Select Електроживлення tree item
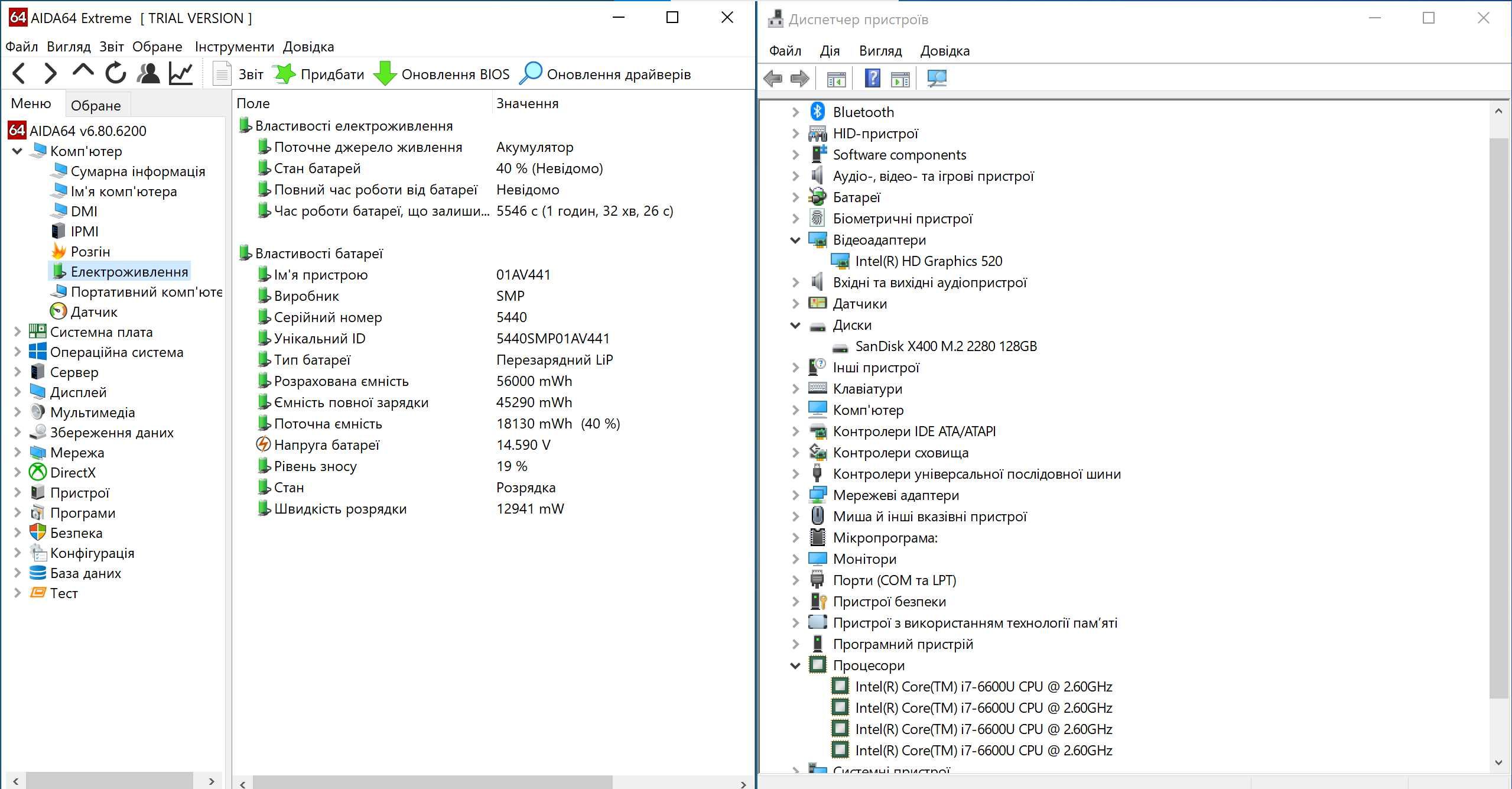The width and height of the screenshot is (1512, 789). pos(119,272)
